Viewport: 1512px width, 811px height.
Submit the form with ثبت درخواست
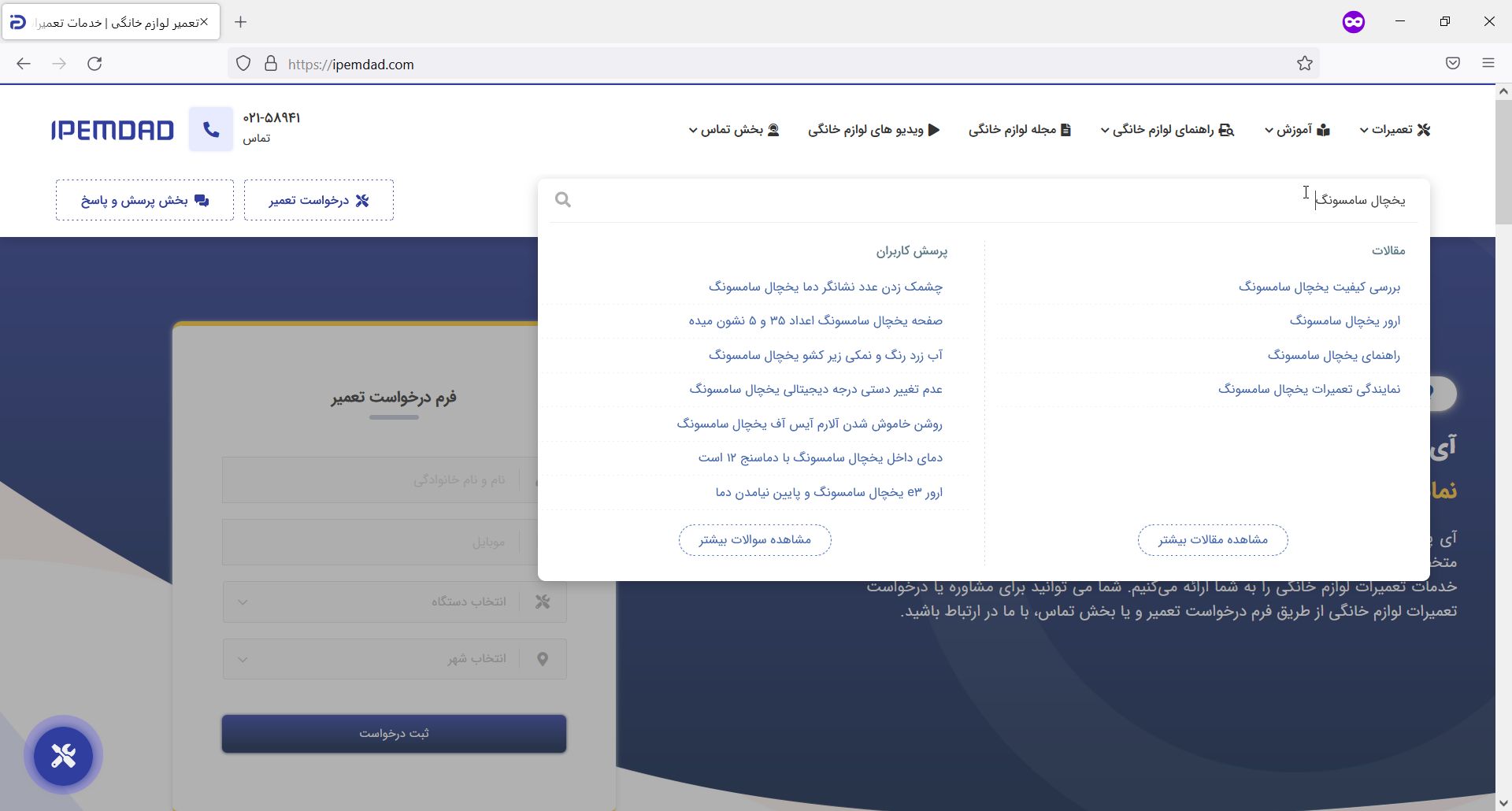point(394,734)
